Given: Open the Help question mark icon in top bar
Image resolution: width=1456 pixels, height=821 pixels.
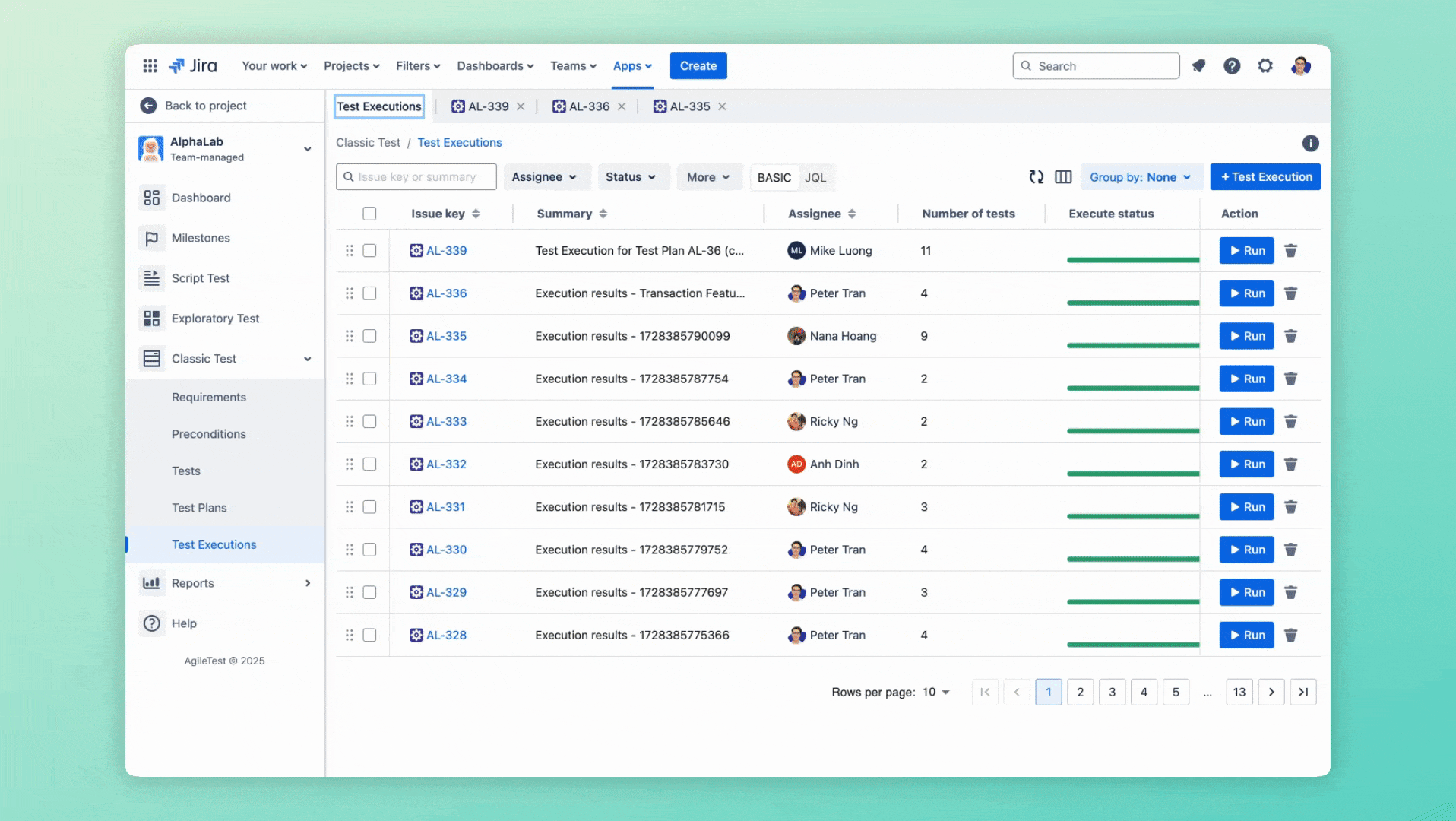Looking at the screenshot, I should coord(1232,66).
